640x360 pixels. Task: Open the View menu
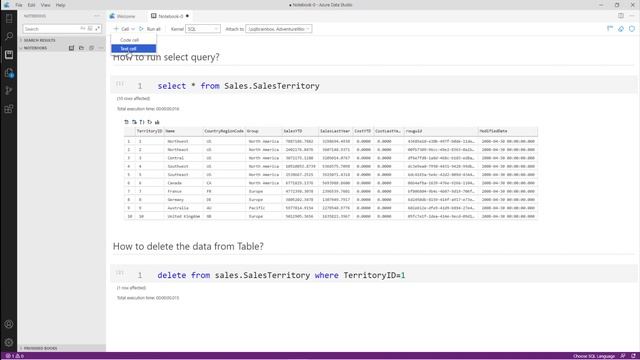coord(45,5)
